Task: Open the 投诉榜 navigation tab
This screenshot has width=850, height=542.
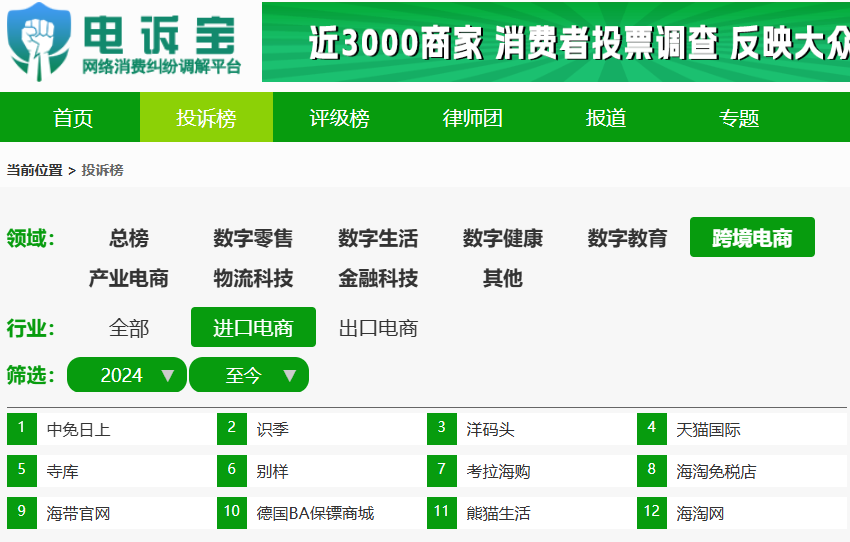Action: [x=207, y=118]
